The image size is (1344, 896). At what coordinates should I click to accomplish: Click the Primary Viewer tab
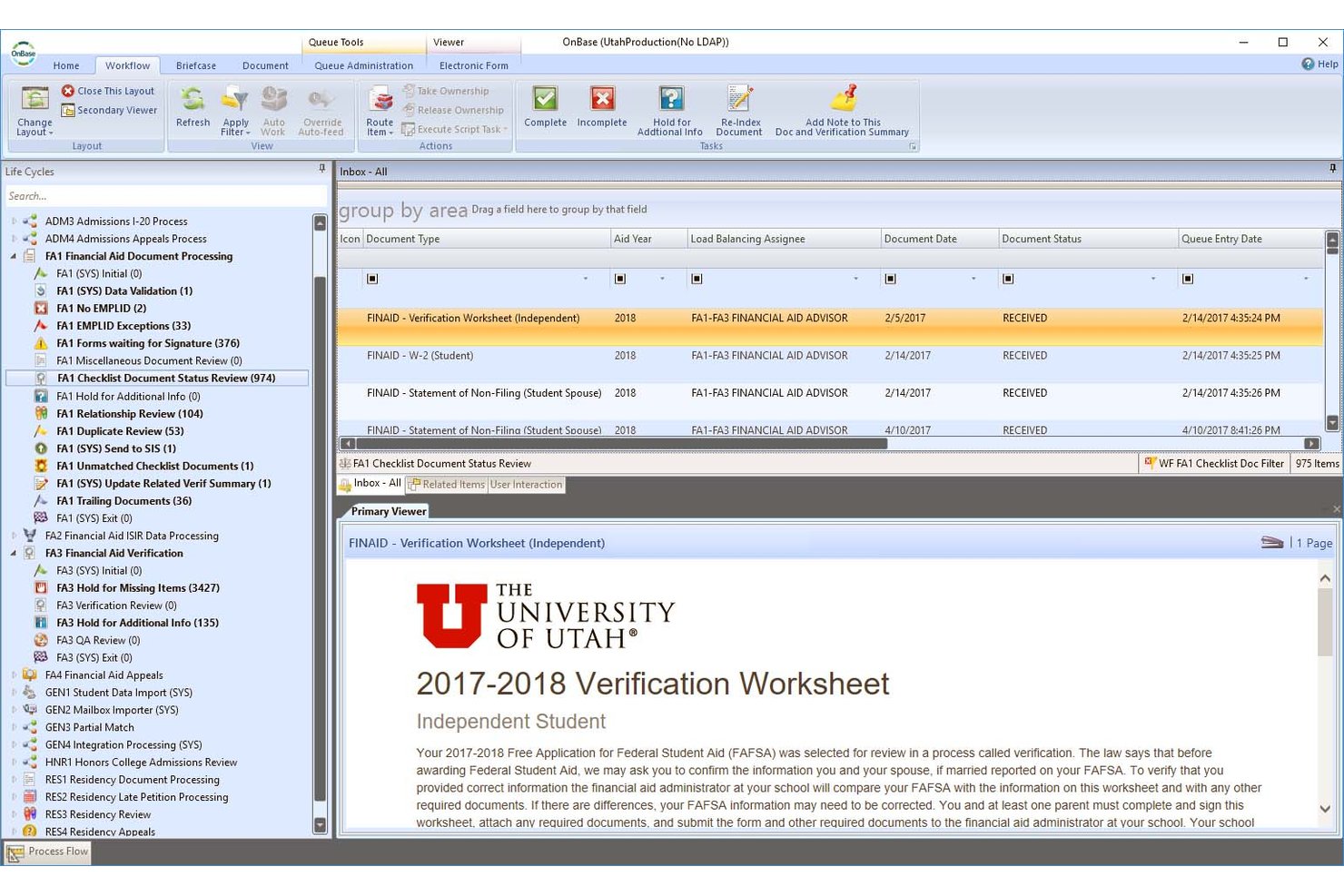click(x=388, y=511)
